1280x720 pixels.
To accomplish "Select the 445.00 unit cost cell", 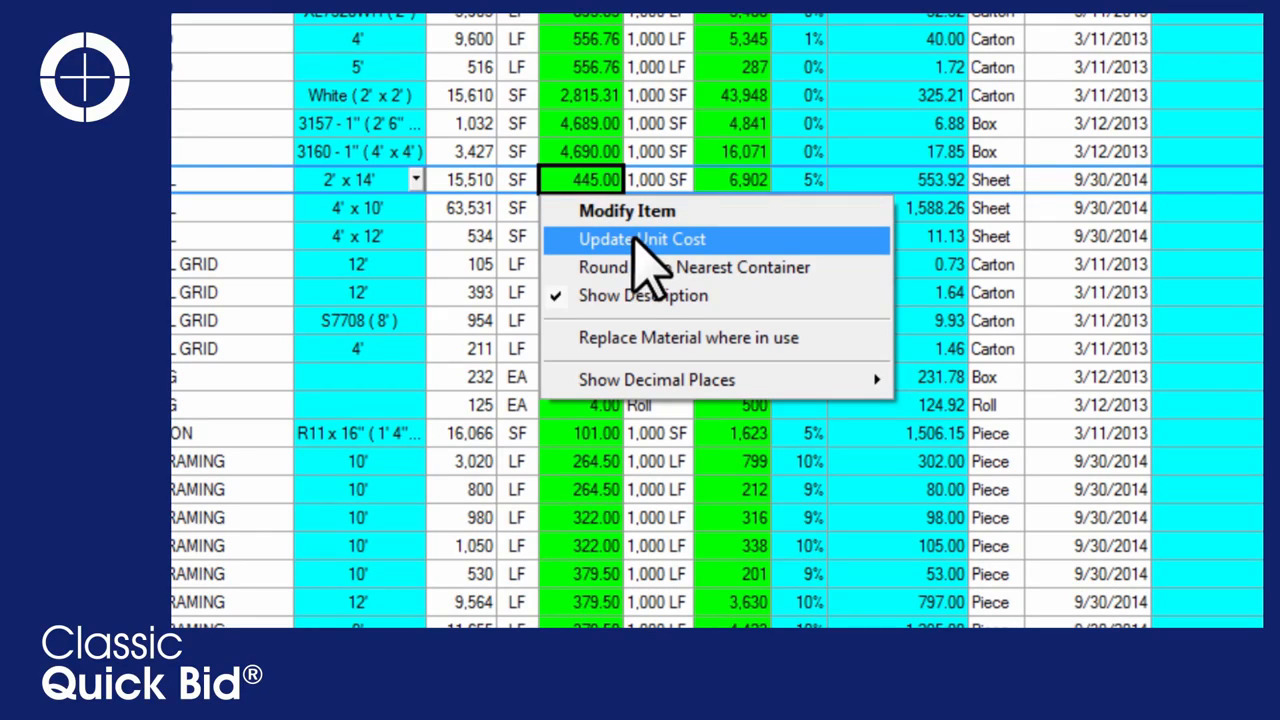I will pos(581,180).
